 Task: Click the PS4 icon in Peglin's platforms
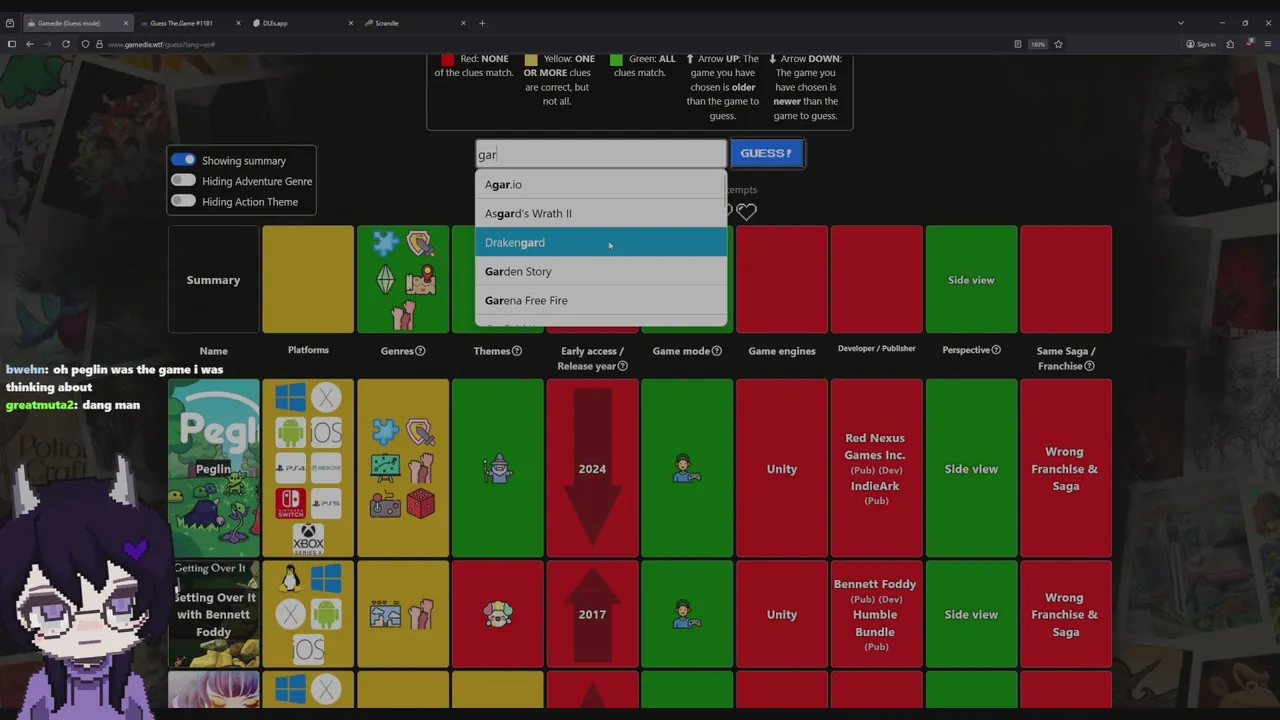coord(290,466)
